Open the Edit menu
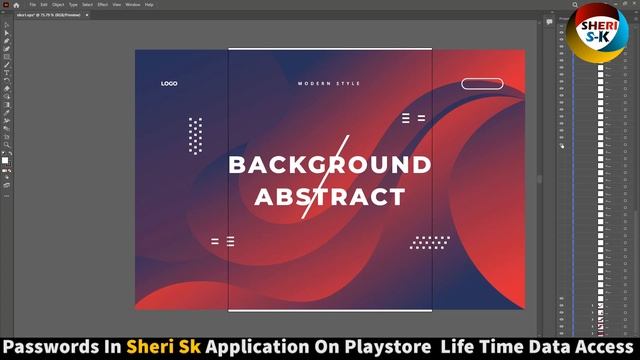640x360 pixels. pos(44,5)
